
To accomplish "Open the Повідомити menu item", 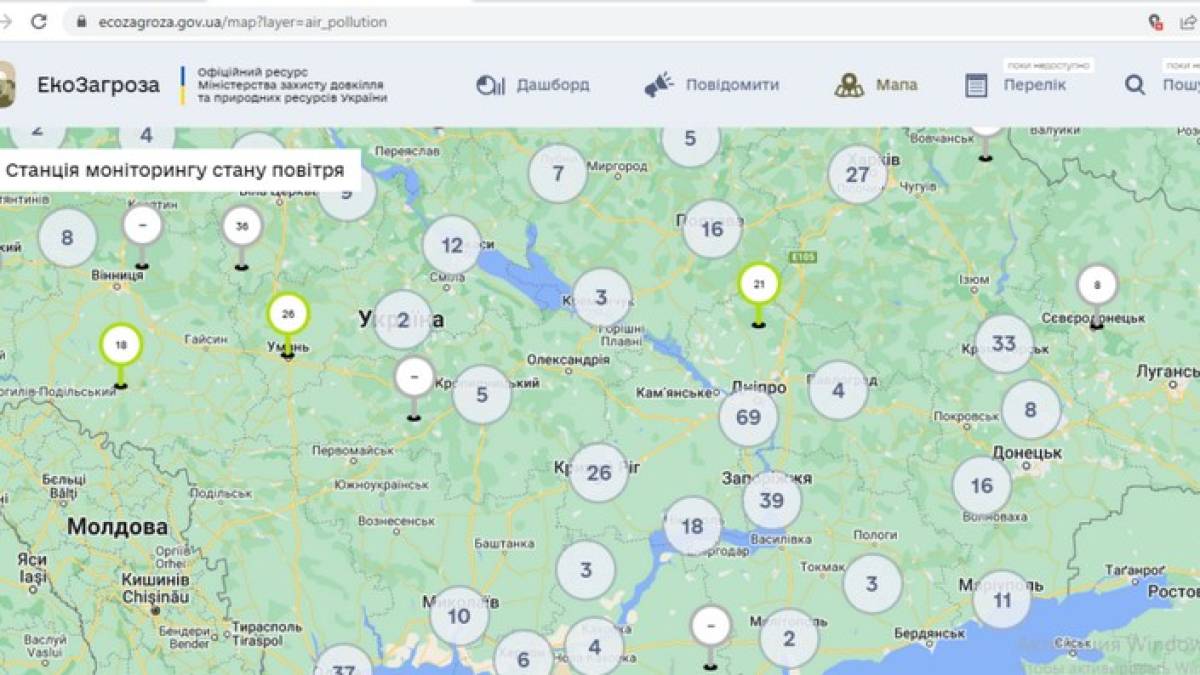I will point(732,85).
